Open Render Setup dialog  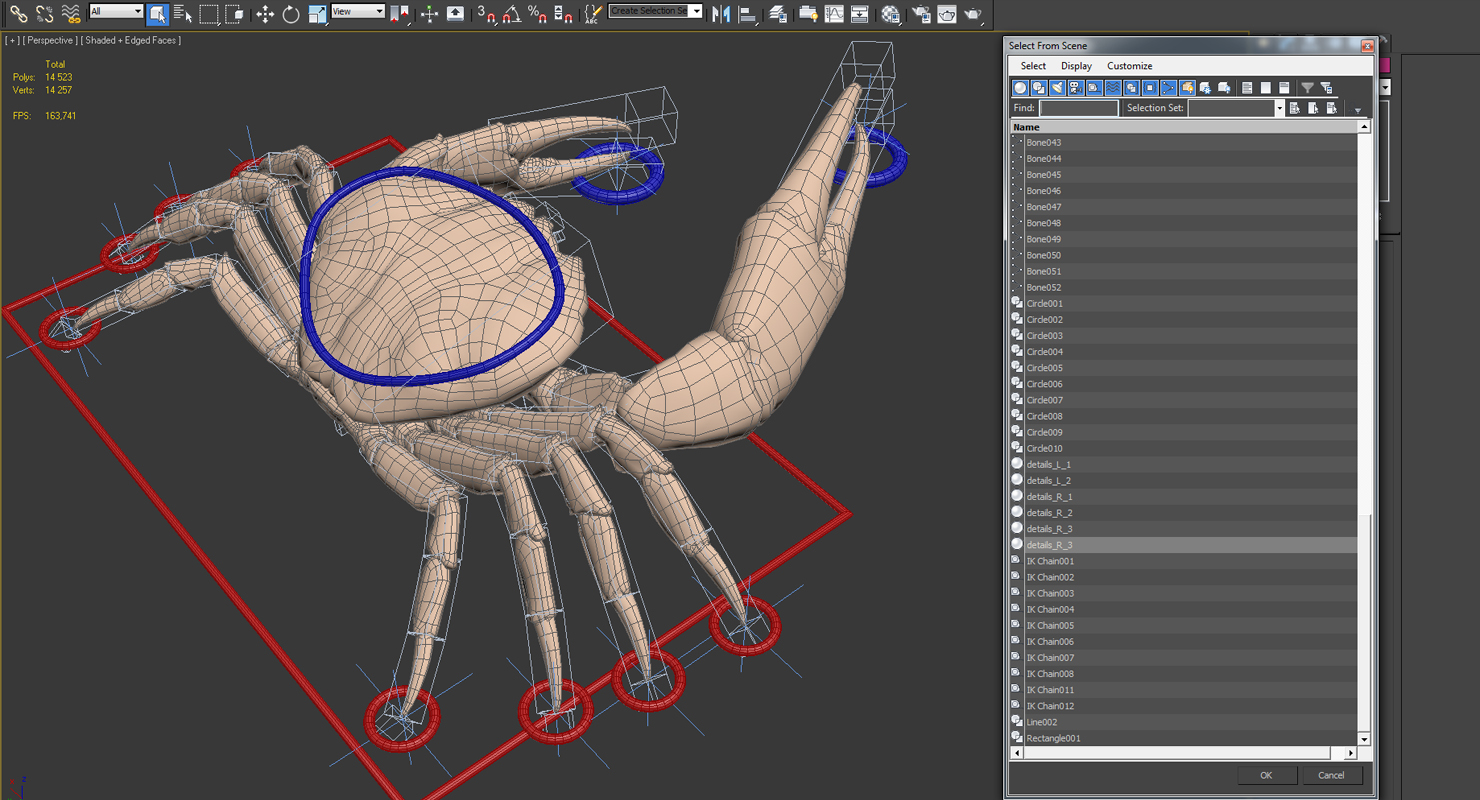(x=920, y=14)
